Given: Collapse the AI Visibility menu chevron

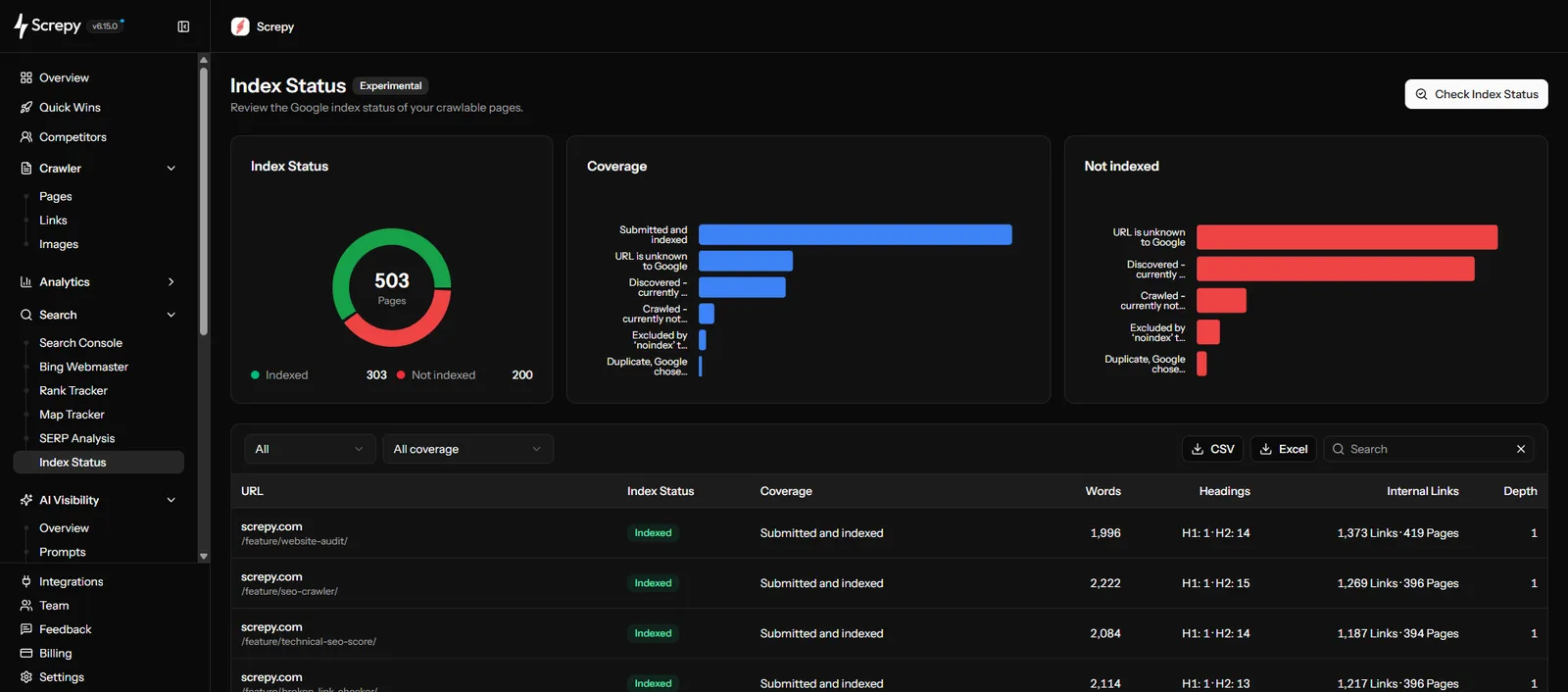Looking at the screenshot, I should (171, 500).
